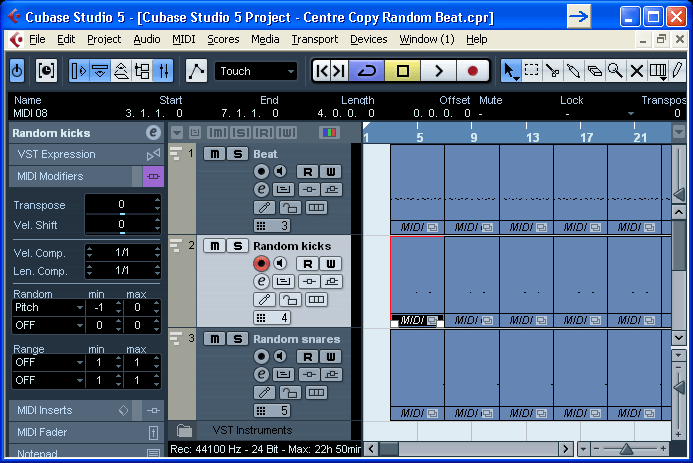
Task: Toggle lock on Random snares track
Action: pyautogui.click(x=289, y=392)
